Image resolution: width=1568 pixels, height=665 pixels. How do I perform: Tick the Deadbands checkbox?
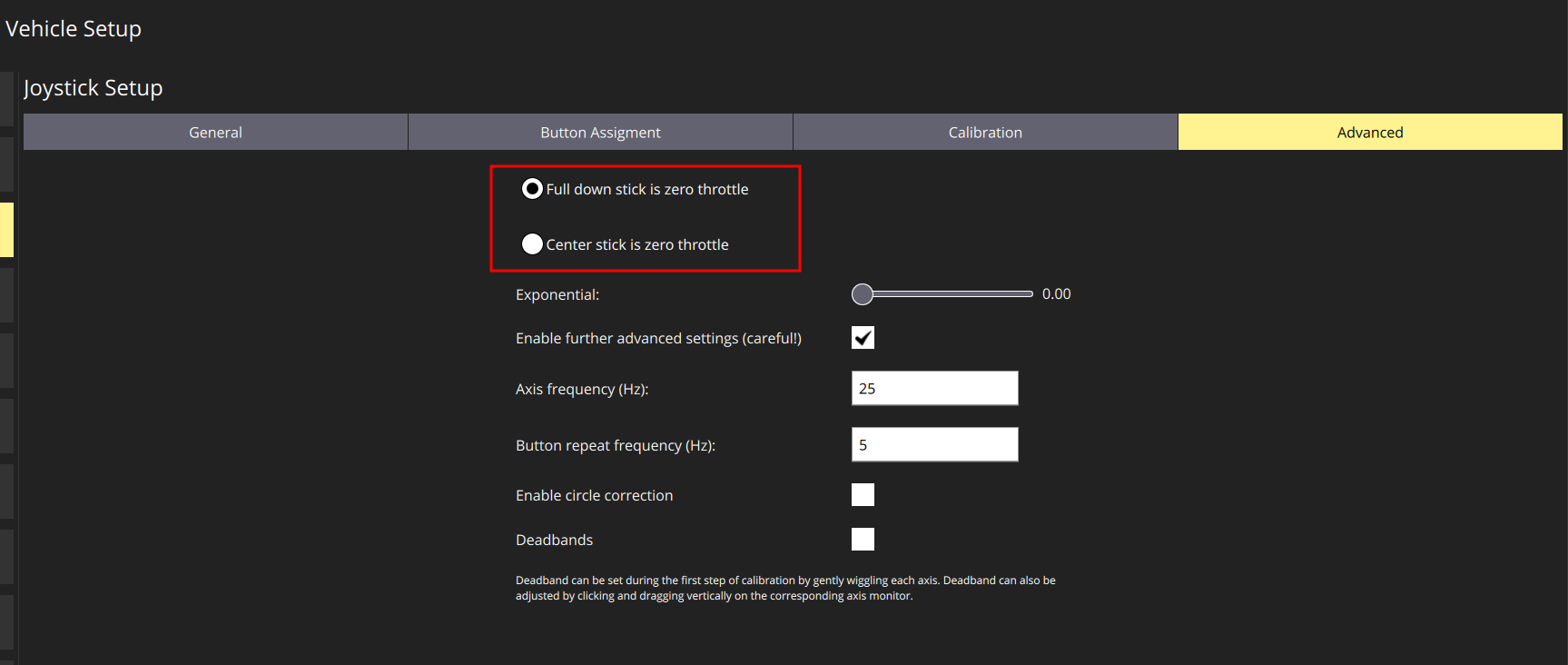tap(863, 540)
